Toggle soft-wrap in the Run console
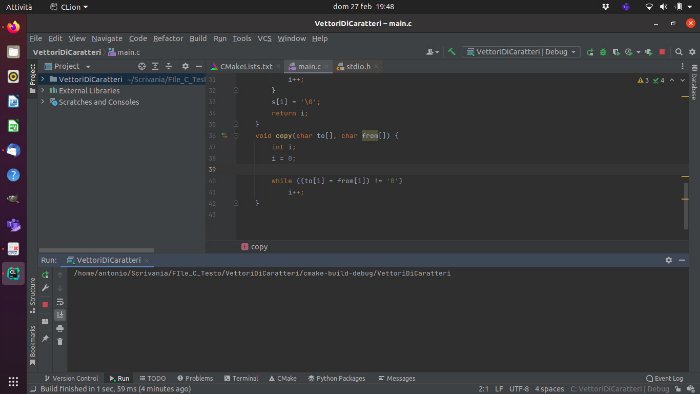 click(60, 302)
